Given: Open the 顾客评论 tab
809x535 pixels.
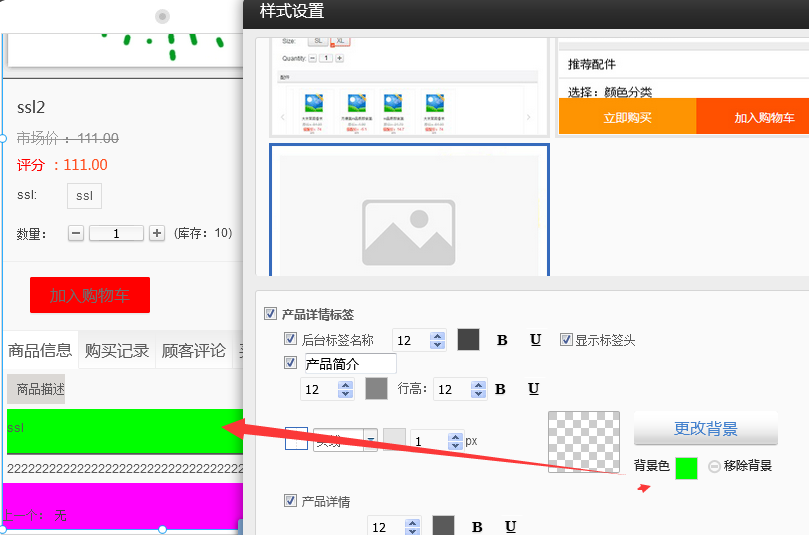Looking at the screenshot, I should click(x=193, y=351).
